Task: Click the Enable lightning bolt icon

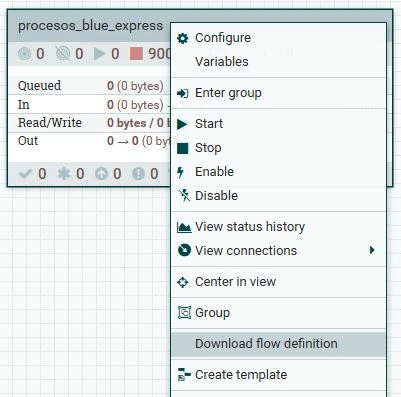Action: 180,172
